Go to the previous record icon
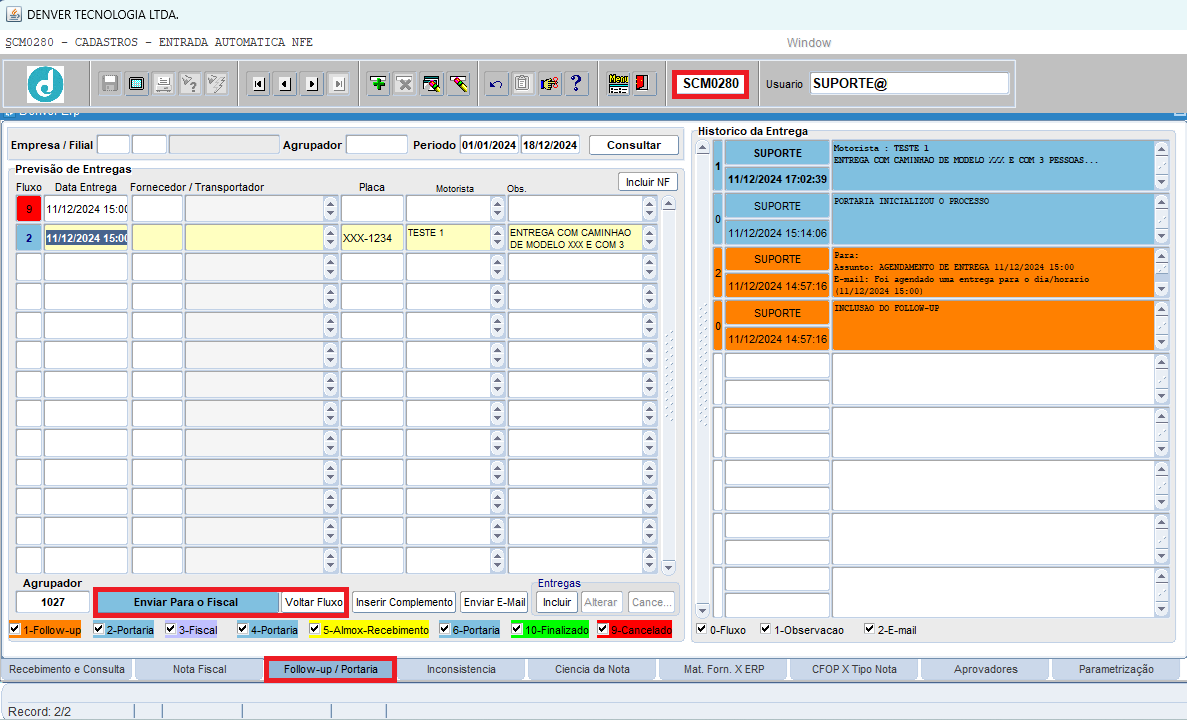 [x=285, y=83]
